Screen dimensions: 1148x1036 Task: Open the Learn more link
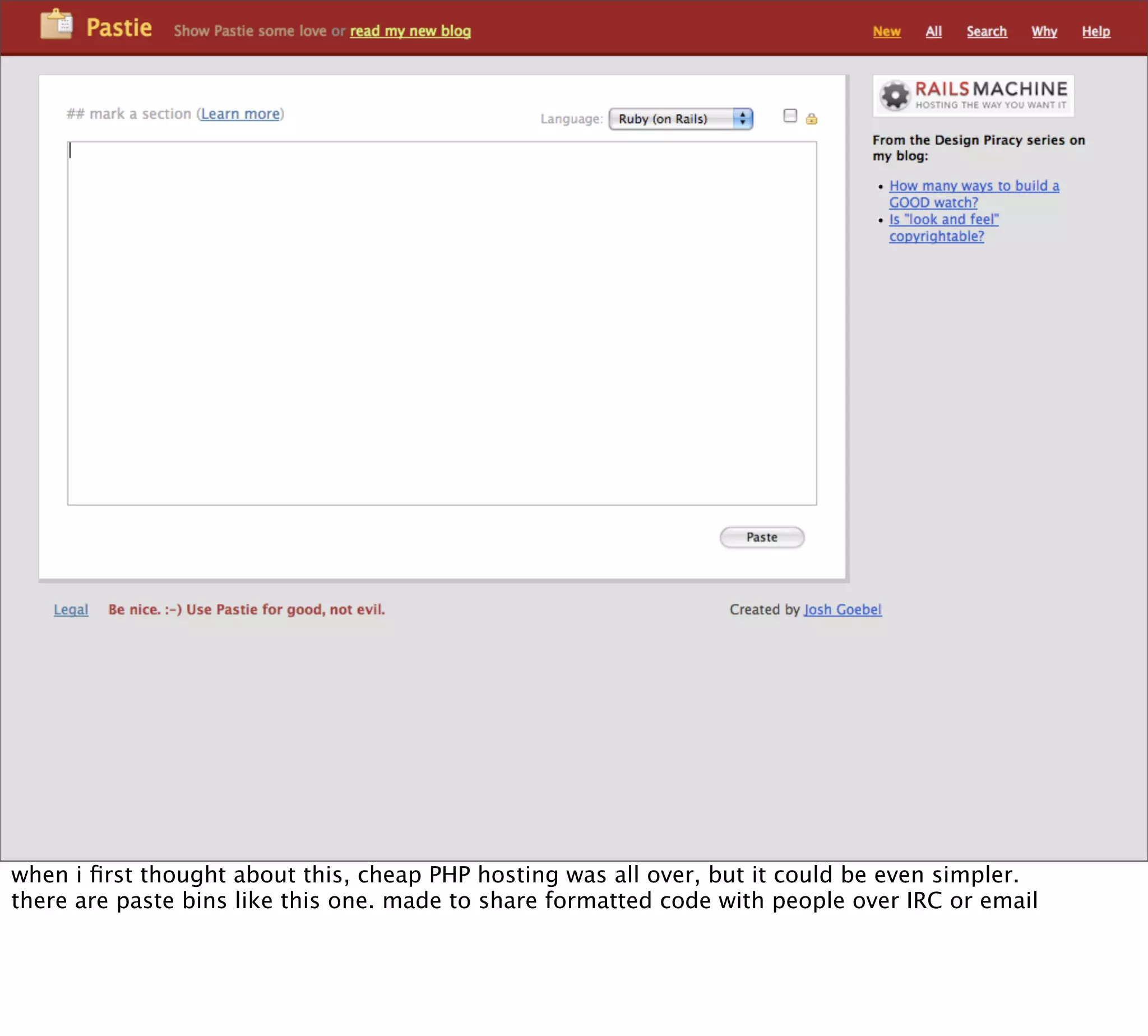[x=240, y=114]
